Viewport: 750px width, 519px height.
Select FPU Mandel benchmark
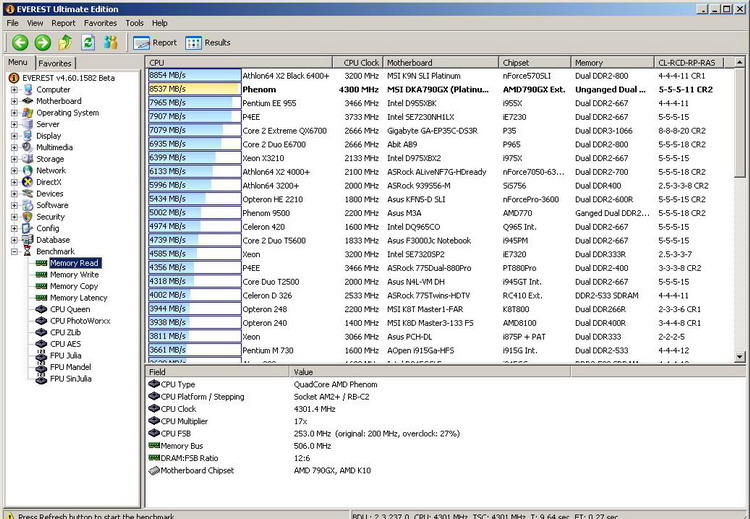coord(70,367)
